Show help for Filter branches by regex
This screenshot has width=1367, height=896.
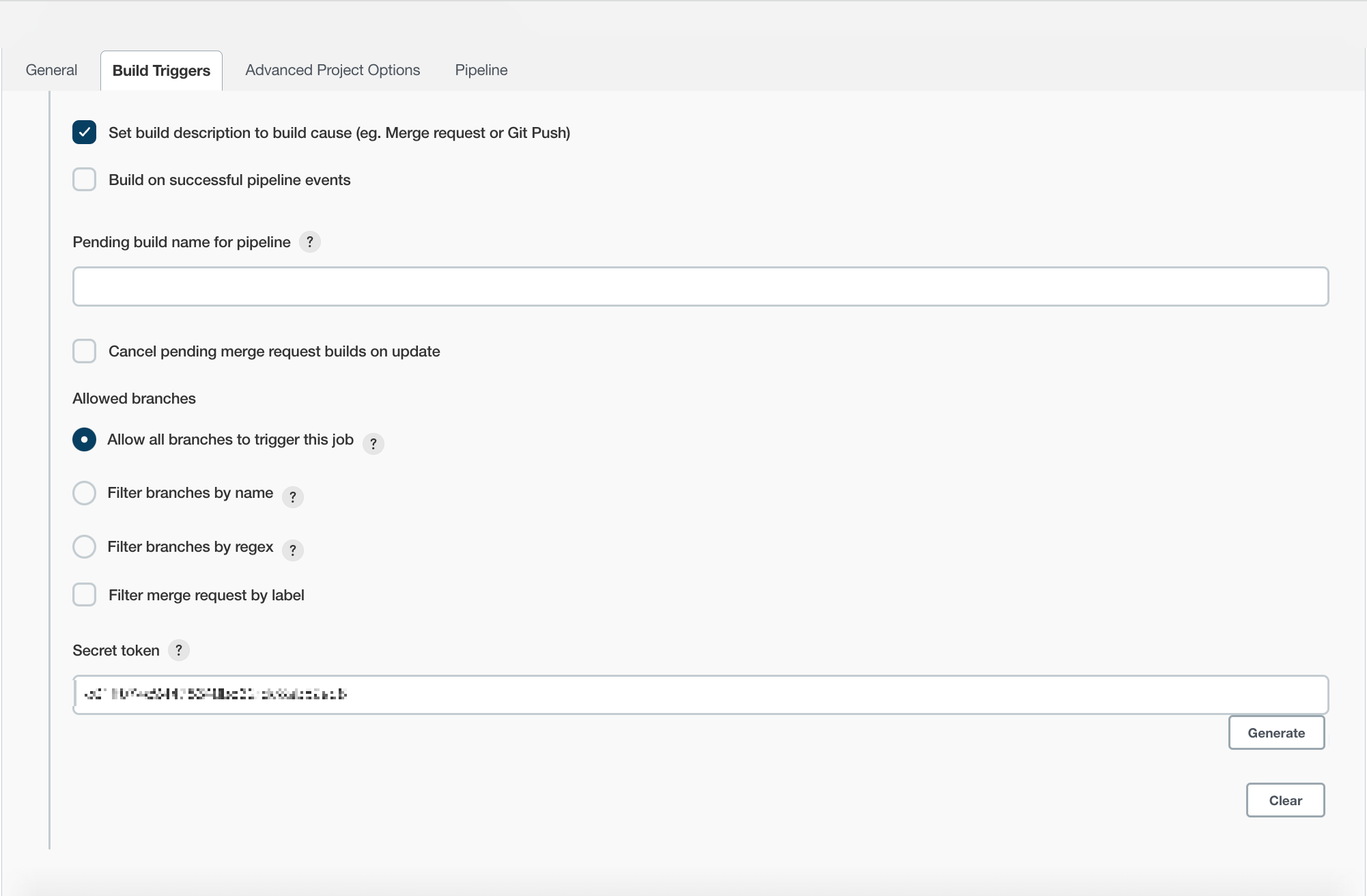[x=292, y=550]
